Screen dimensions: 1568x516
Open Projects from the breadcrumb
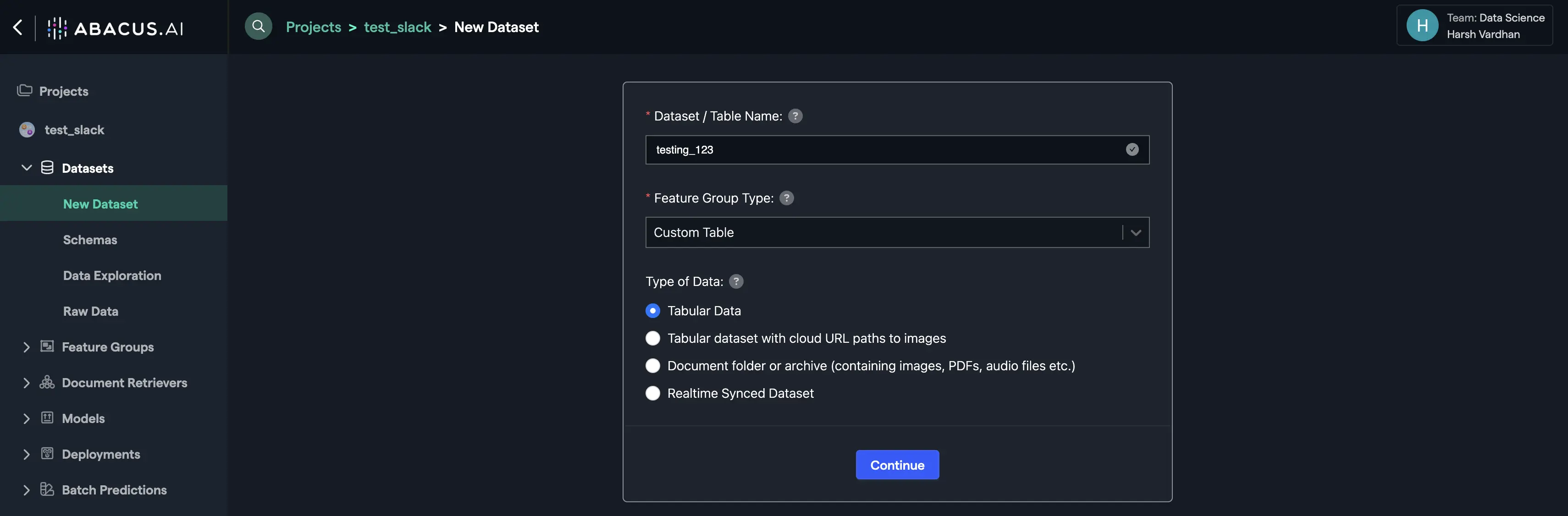[x=314, y=27]
